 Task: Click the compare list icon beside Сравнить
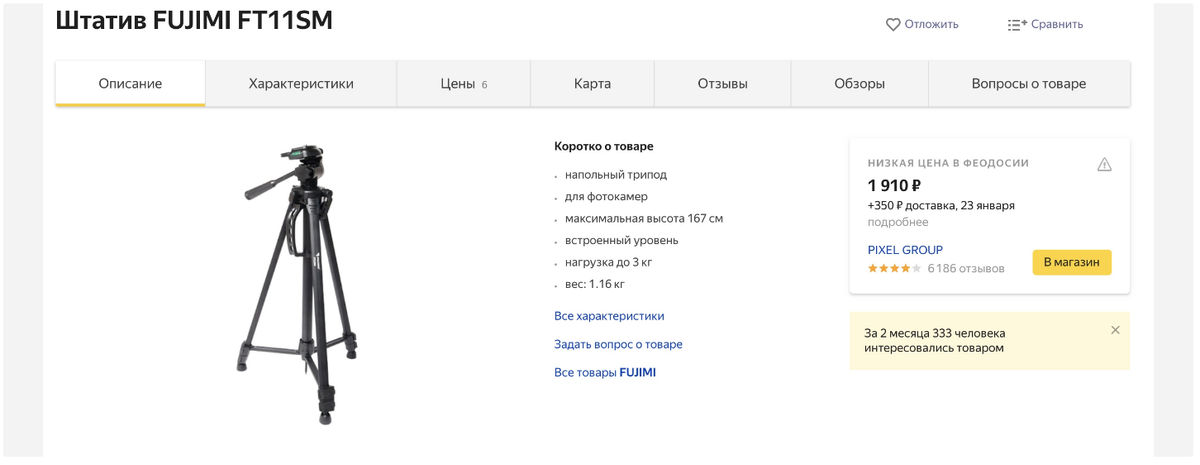click(x=1017, y=25)
